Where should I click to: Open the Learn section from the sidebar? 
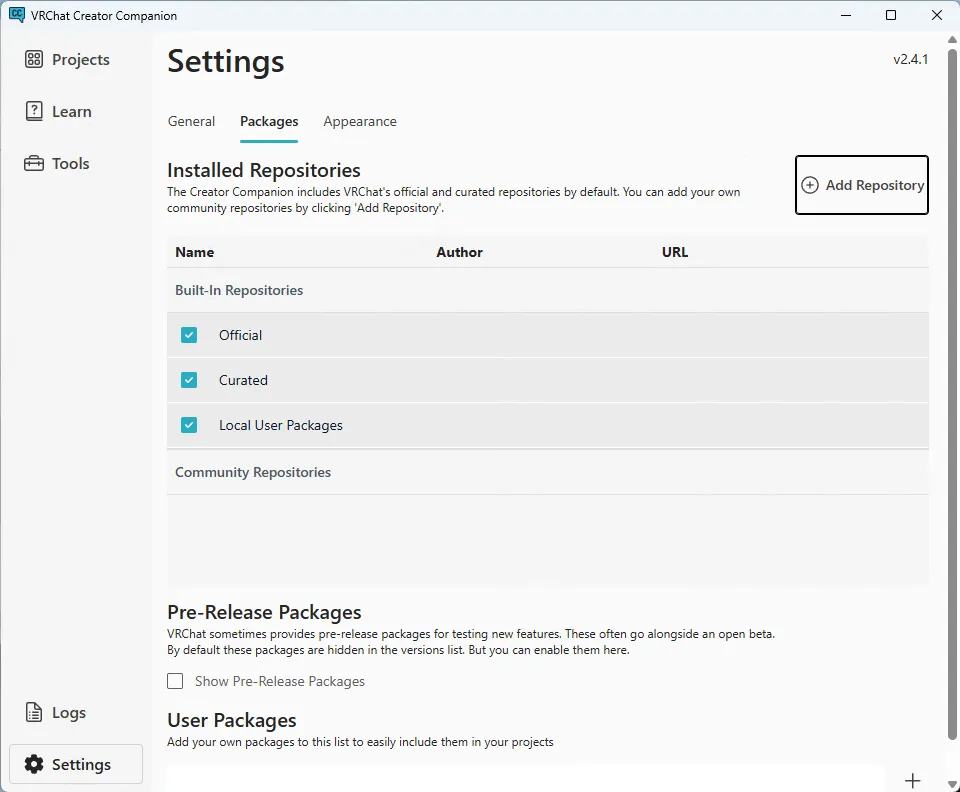click(x=59, y=111)
